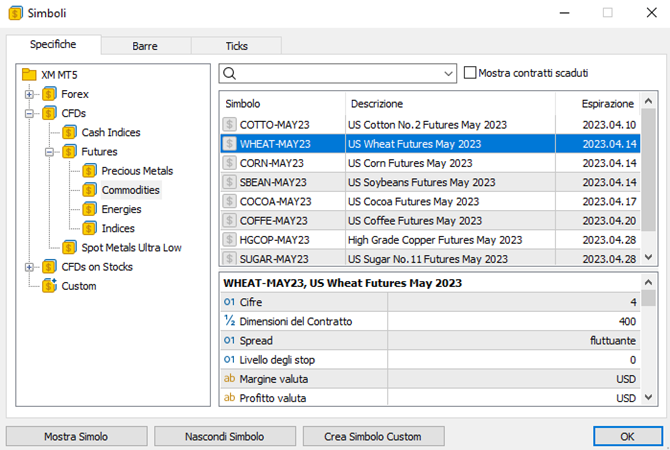The image size is (670, 450).
Task: Collapse the Futures tree node
Action: point(49,152)
